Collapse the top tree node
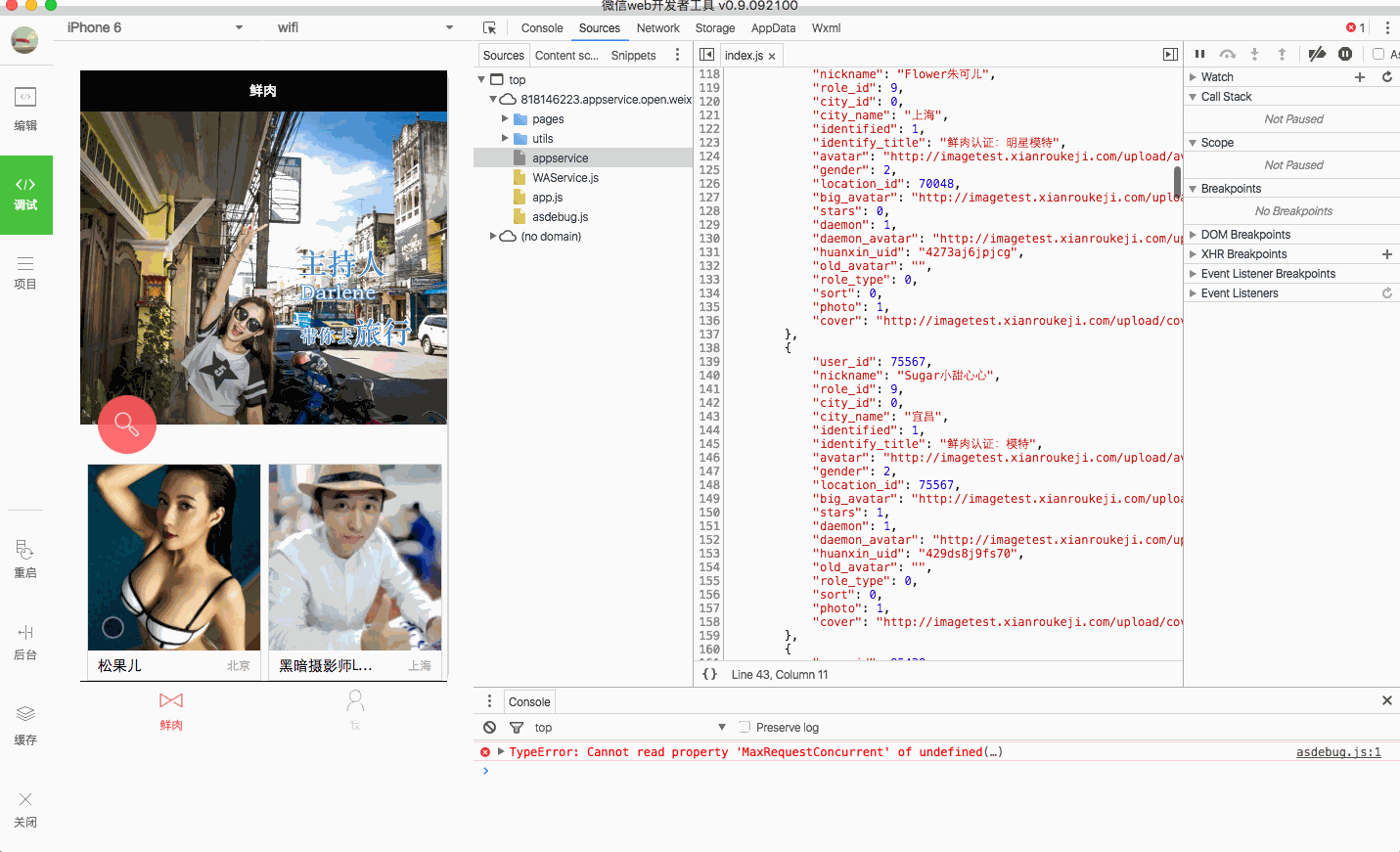The image size is (1400, 852). pos(481,80)
